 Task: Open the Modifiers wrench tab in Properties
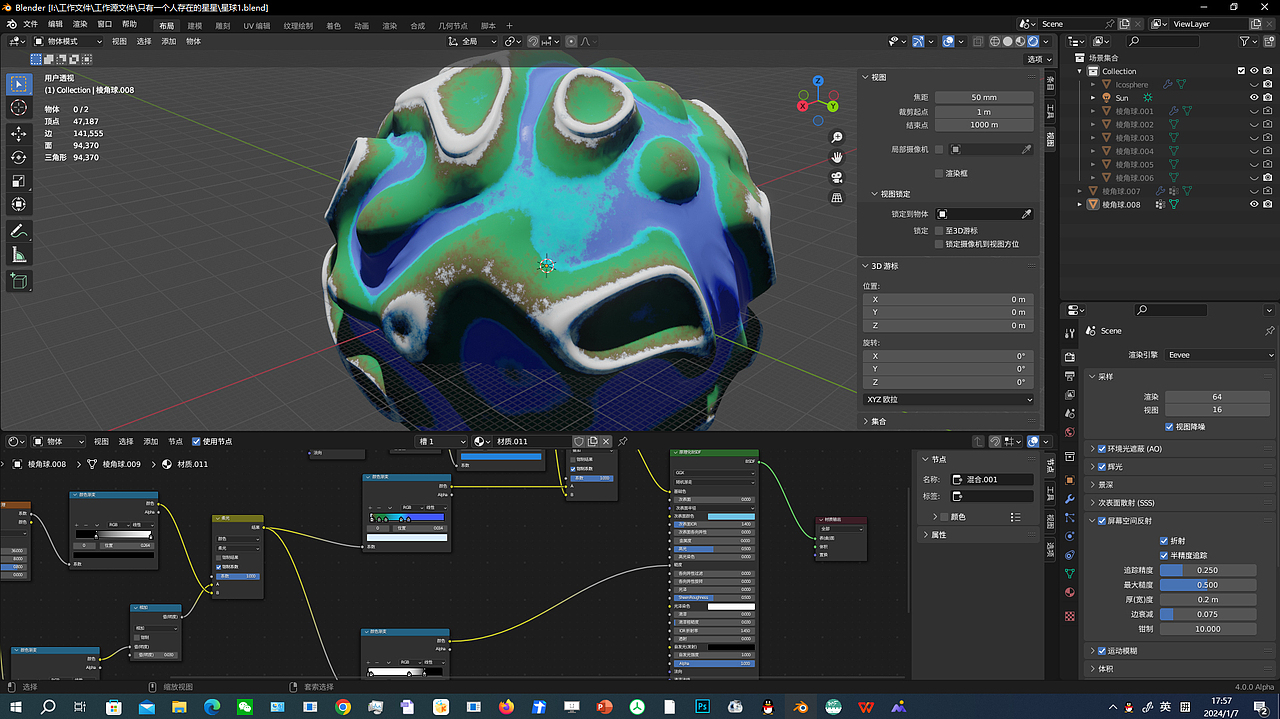coord(1070,498)
